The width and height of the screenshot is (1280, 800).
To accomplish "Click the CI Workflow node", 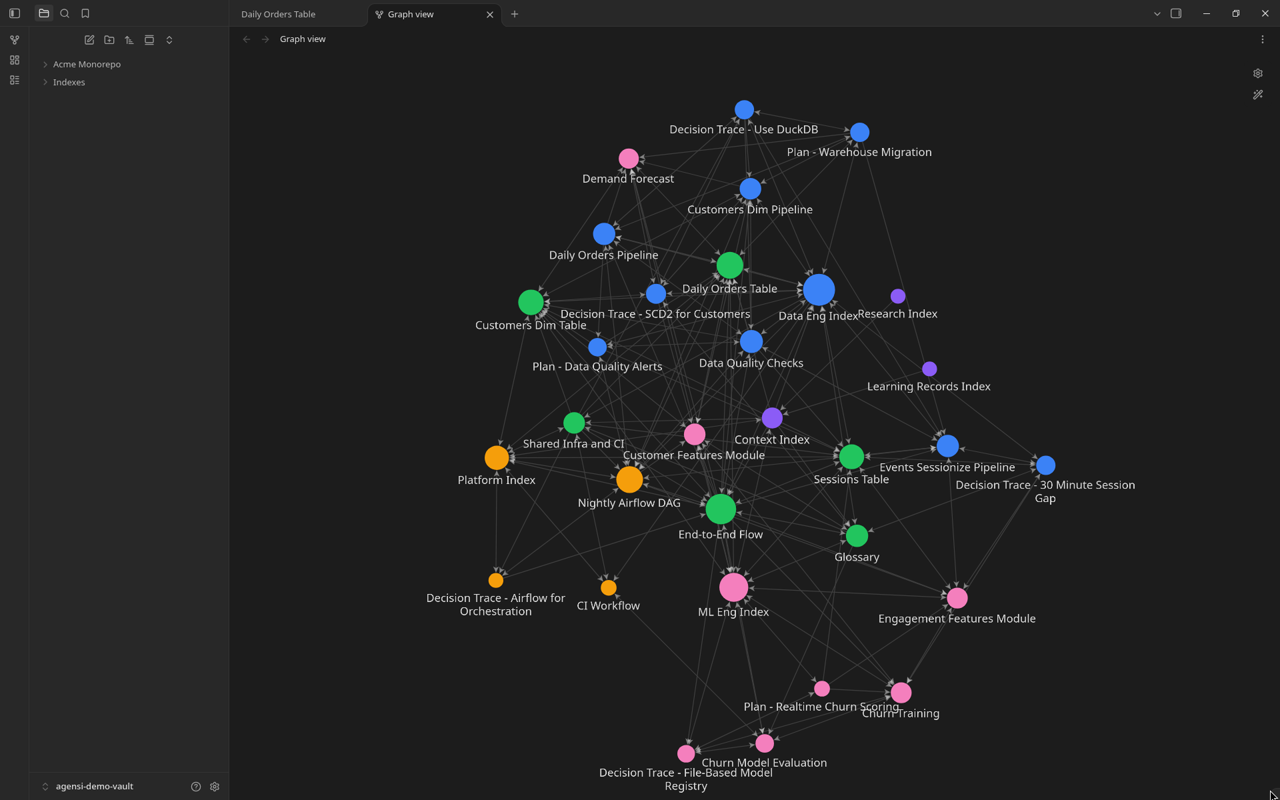I will point(608,588).
